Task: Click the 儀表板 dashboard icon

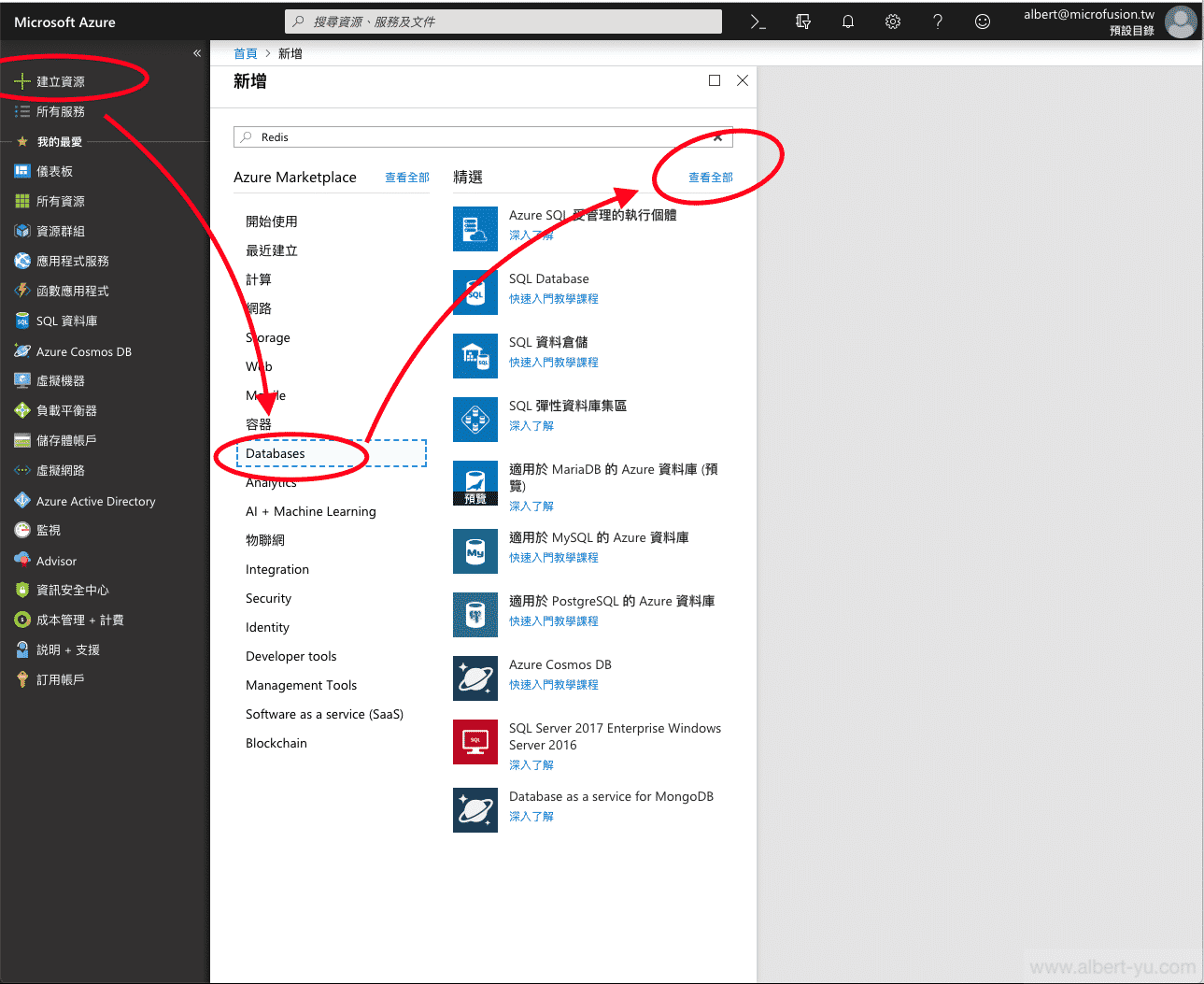Action: pos(22,171)
